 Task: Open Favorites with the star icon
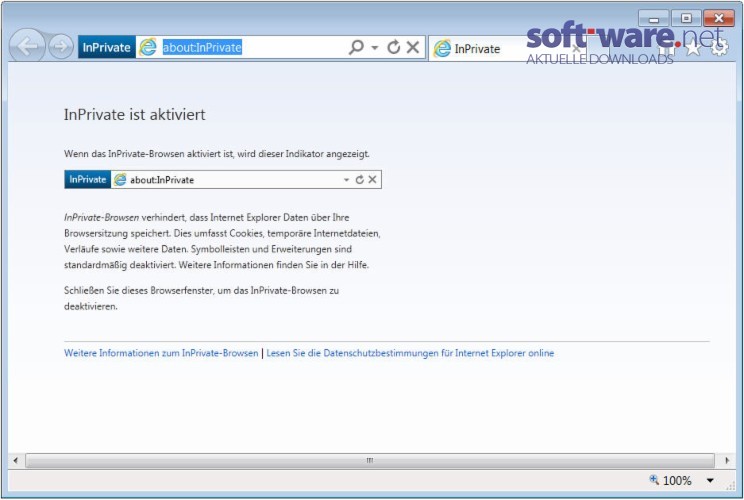tap(693, 47)
